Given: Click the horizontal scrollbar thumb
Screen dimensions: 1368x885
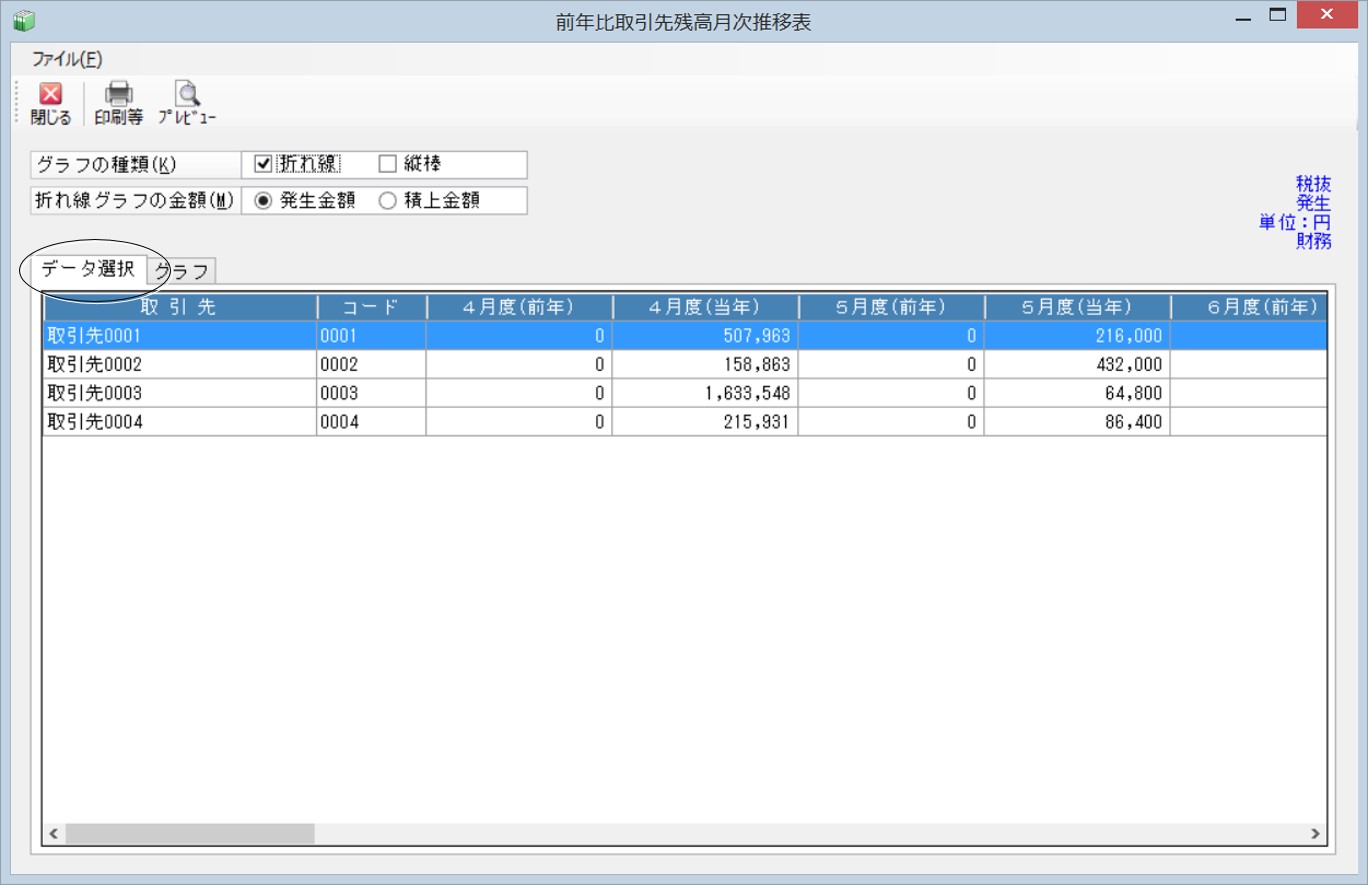Looking at the screenshot, I should point(190,833).
